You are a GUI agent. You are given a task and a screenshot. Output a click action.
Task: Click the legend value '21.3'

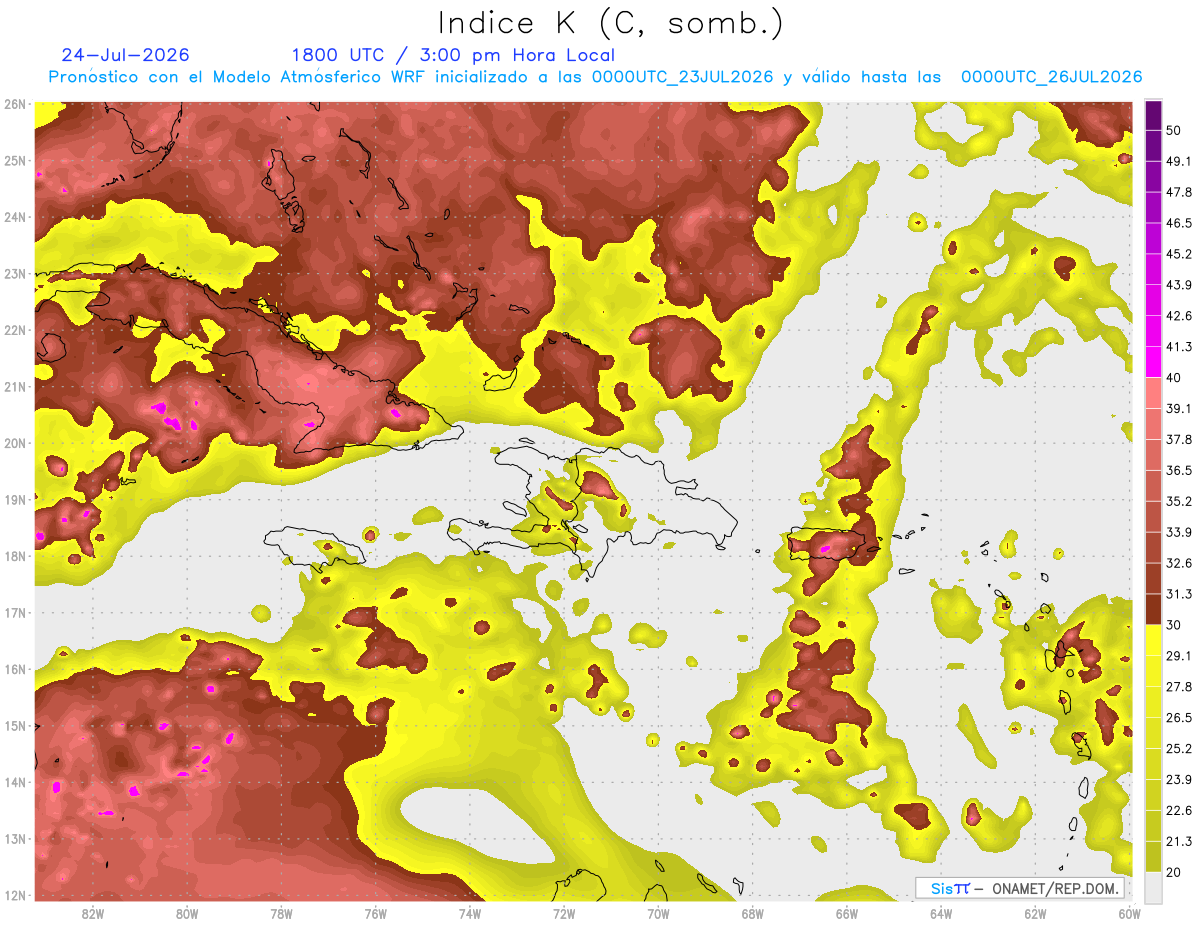coord(1179,842)
